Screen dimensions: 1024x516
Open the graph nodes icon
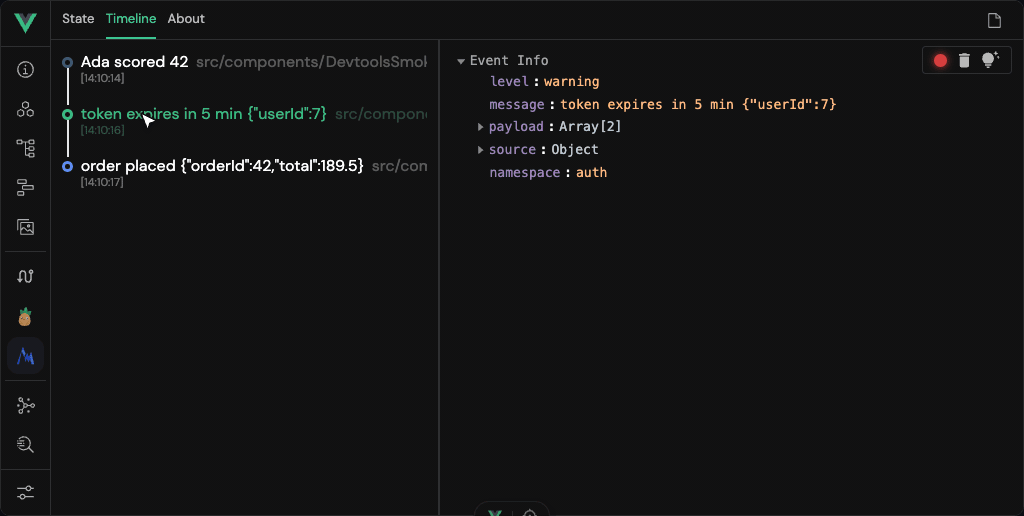pos(25,406)
